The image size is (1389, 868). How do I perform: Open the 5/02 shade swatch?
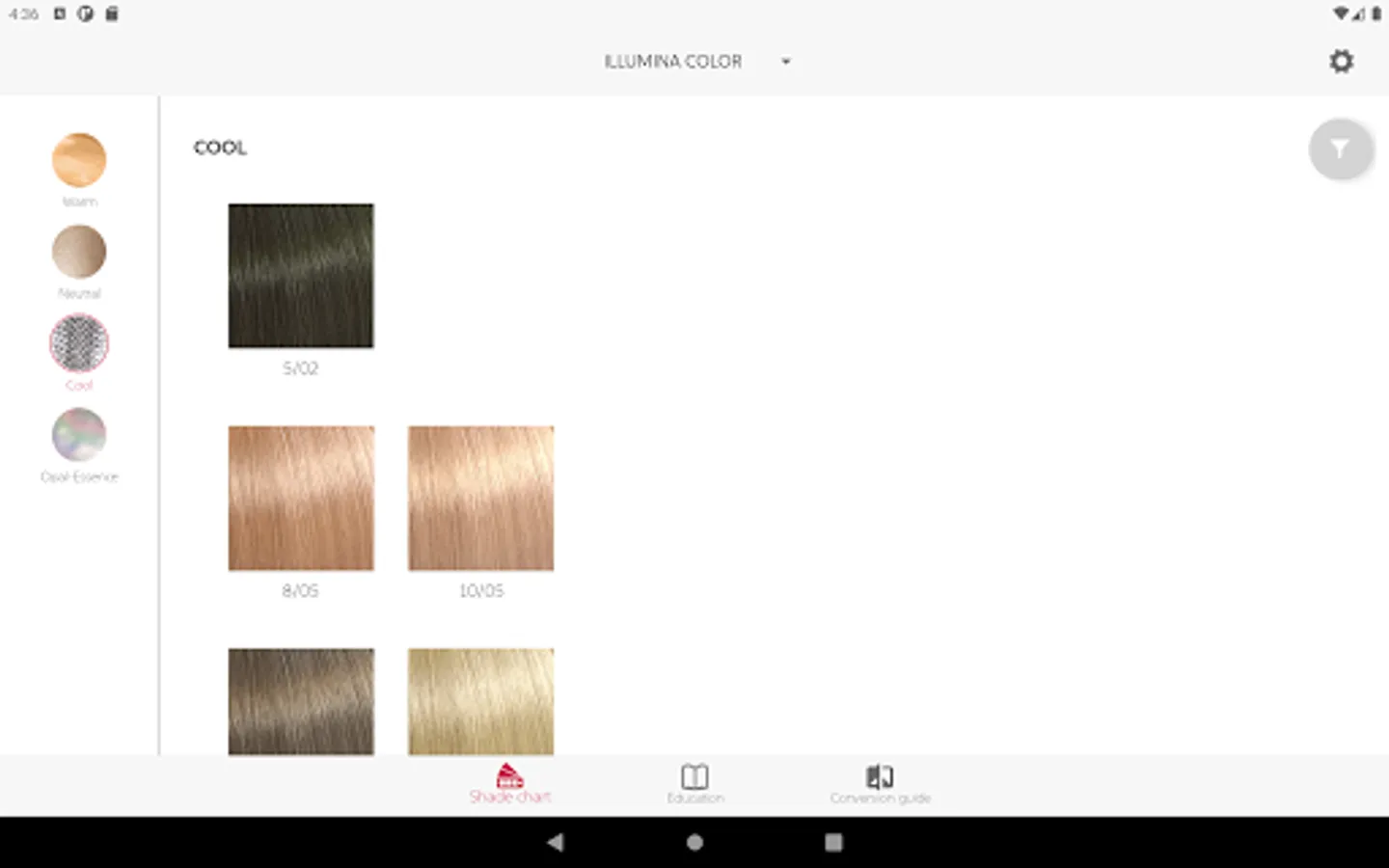(301, 276)
